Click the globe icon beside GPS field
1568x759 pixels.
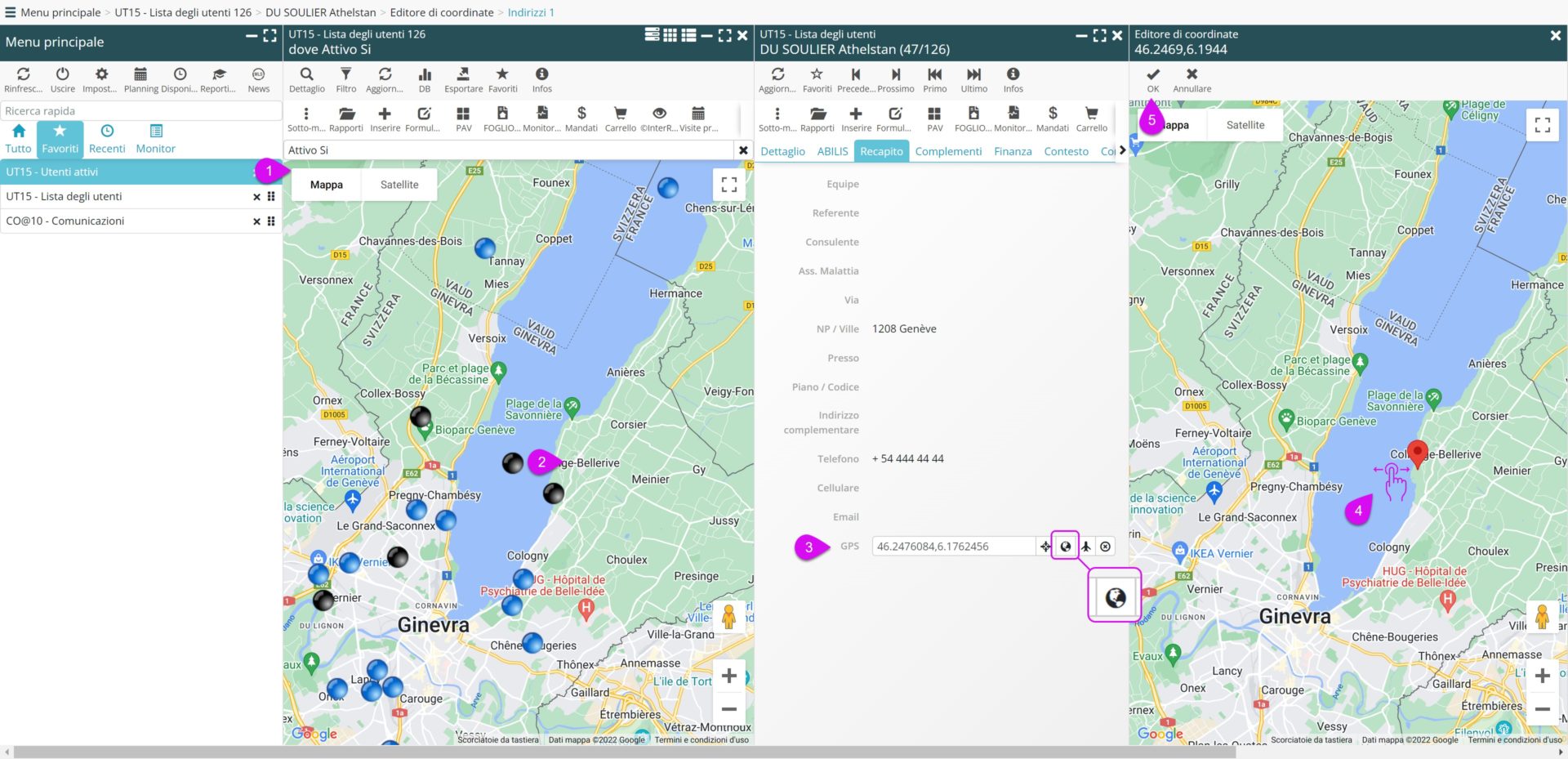[1065, 547]
